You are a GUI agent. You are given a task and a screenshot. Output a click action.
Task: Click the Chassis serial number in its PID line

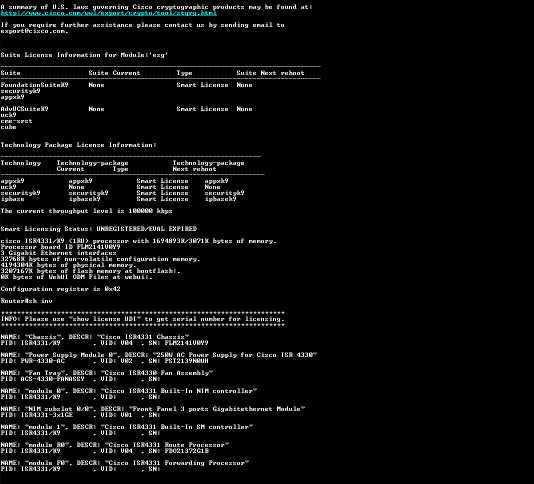[186, 343]
